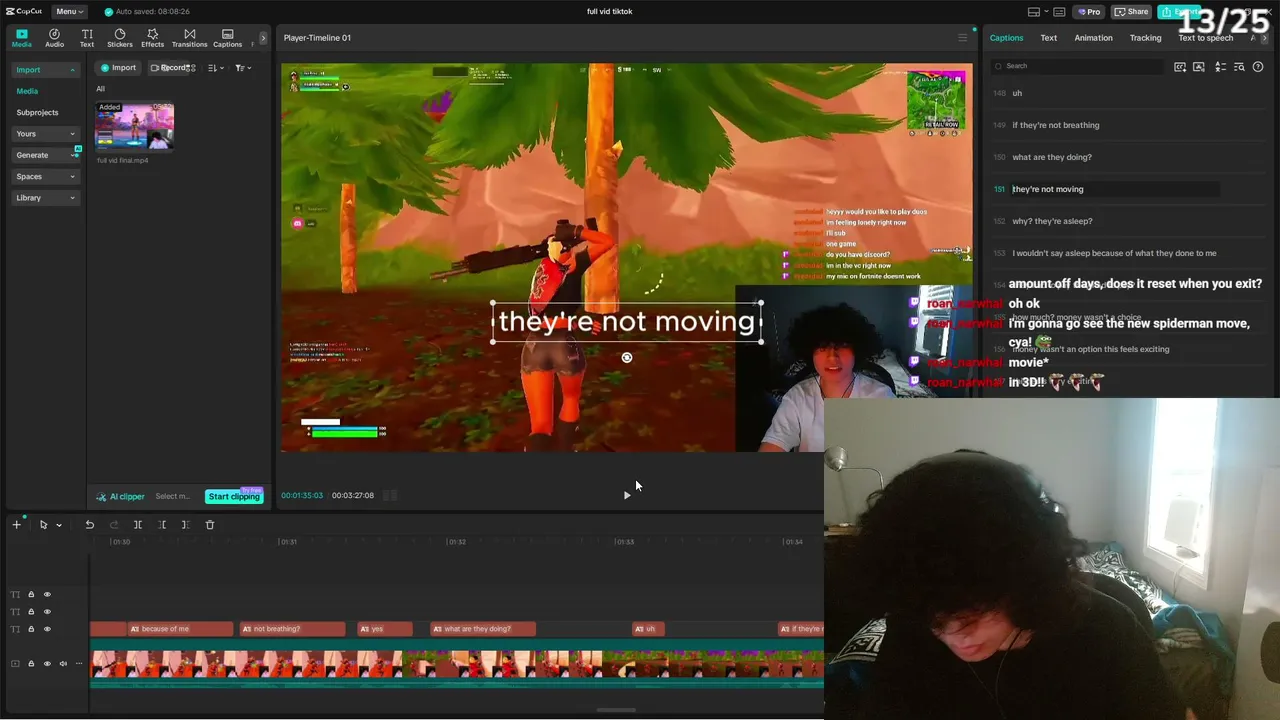
Task: Switch to the Captions tab in right panel
Action: (1006, 38)
